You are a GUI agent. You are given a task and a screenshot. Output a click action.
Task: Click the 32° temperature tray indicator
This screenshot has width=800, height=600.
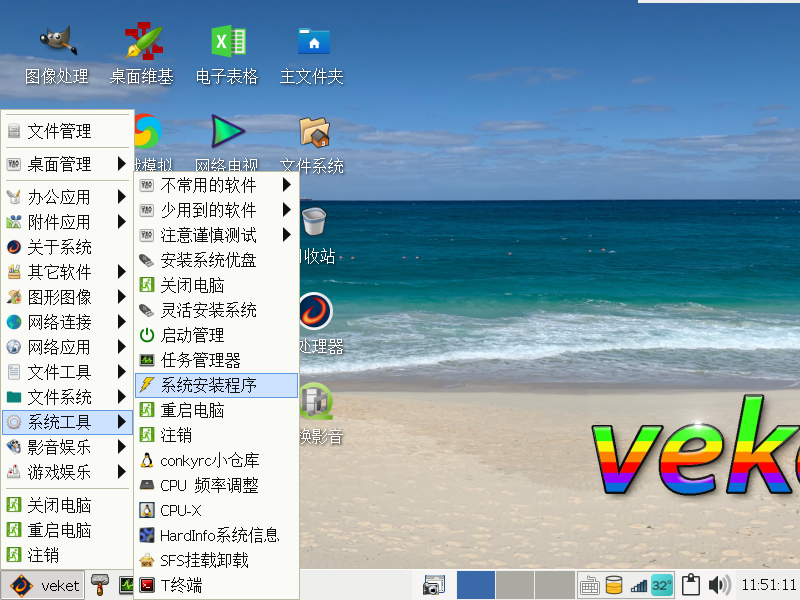pyautogui.click(x=662, y=585)
